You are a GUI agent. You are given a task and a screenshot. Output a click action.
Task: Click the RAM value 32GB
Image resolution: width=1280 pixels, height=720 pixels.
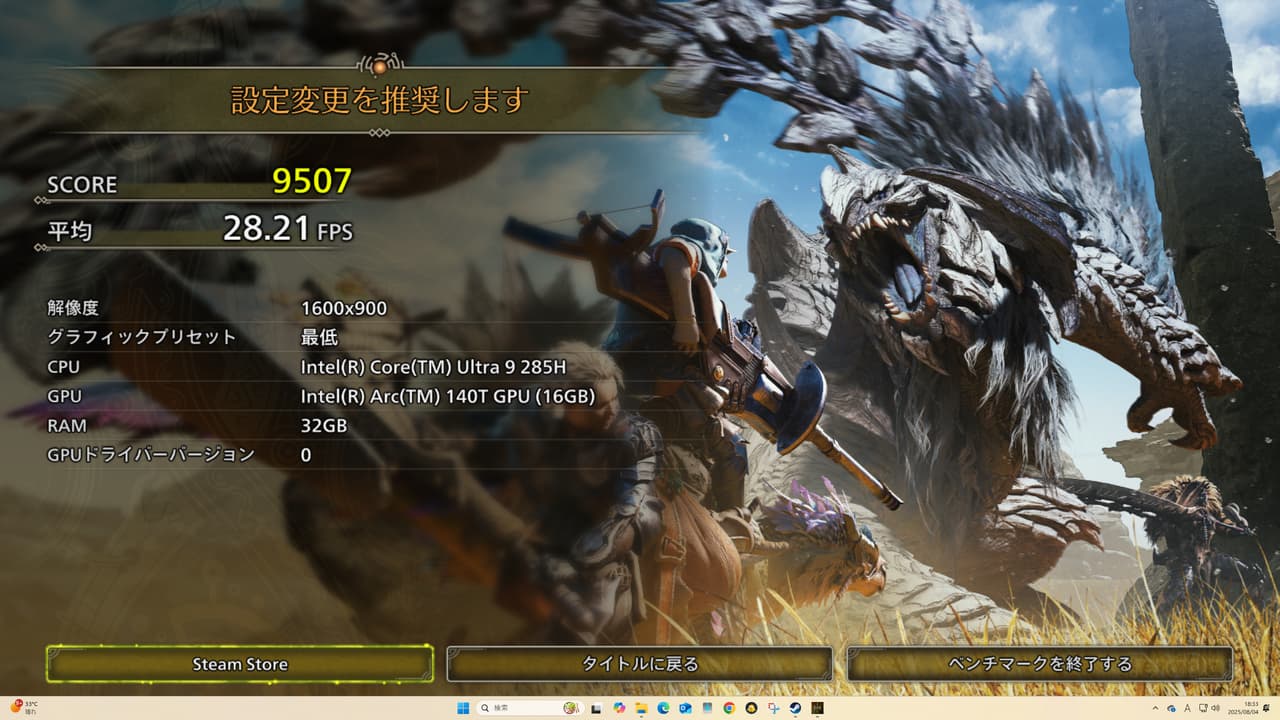point(324,425)
